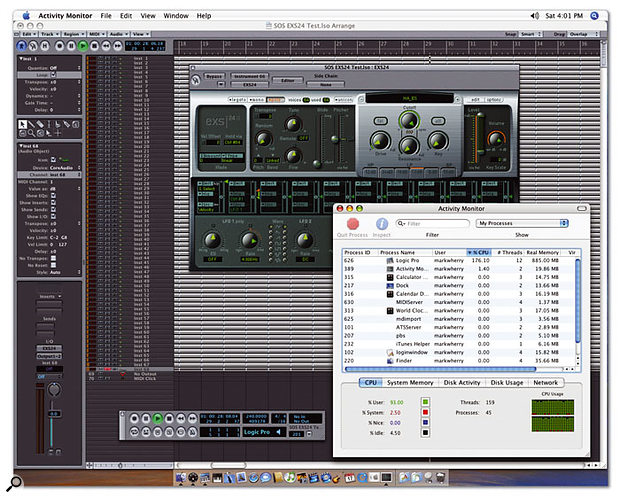620x498 pixels.
Task: Toggle the Bypass button in EXS24 window
Action: 214,76
